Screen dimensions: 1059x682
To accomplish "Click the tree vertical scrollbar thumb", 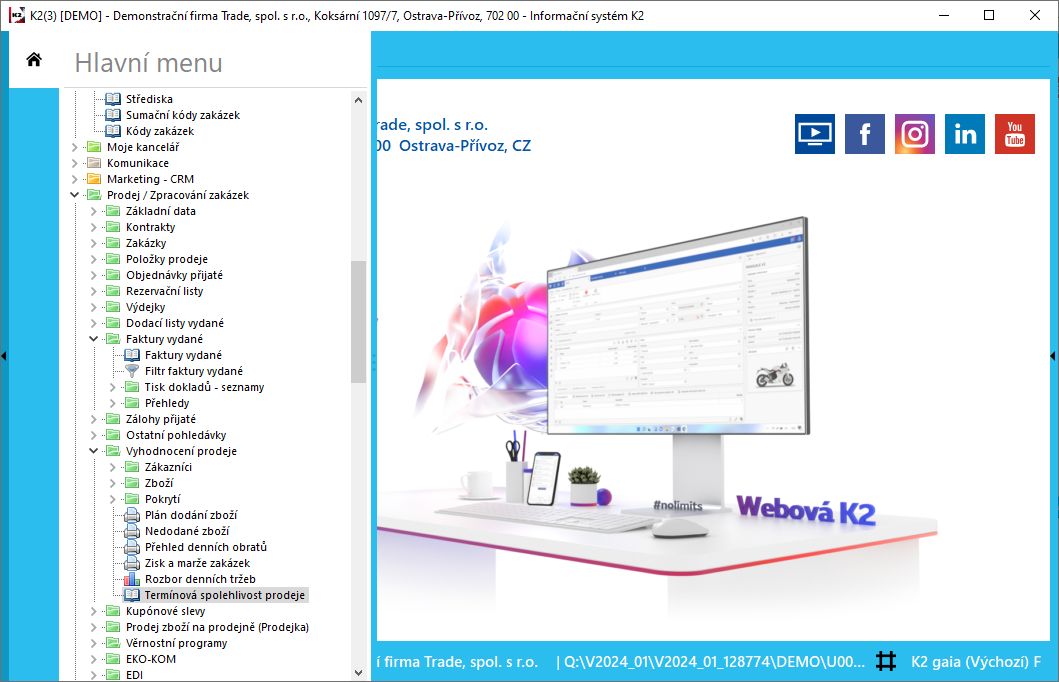I will [x=359, y=322].
